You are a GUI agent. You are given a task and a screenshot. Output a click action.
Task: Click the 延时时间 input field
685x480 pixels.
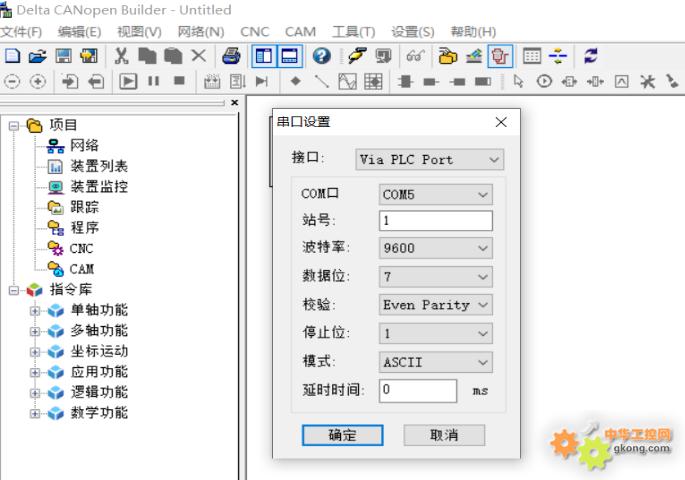[418, 390]
